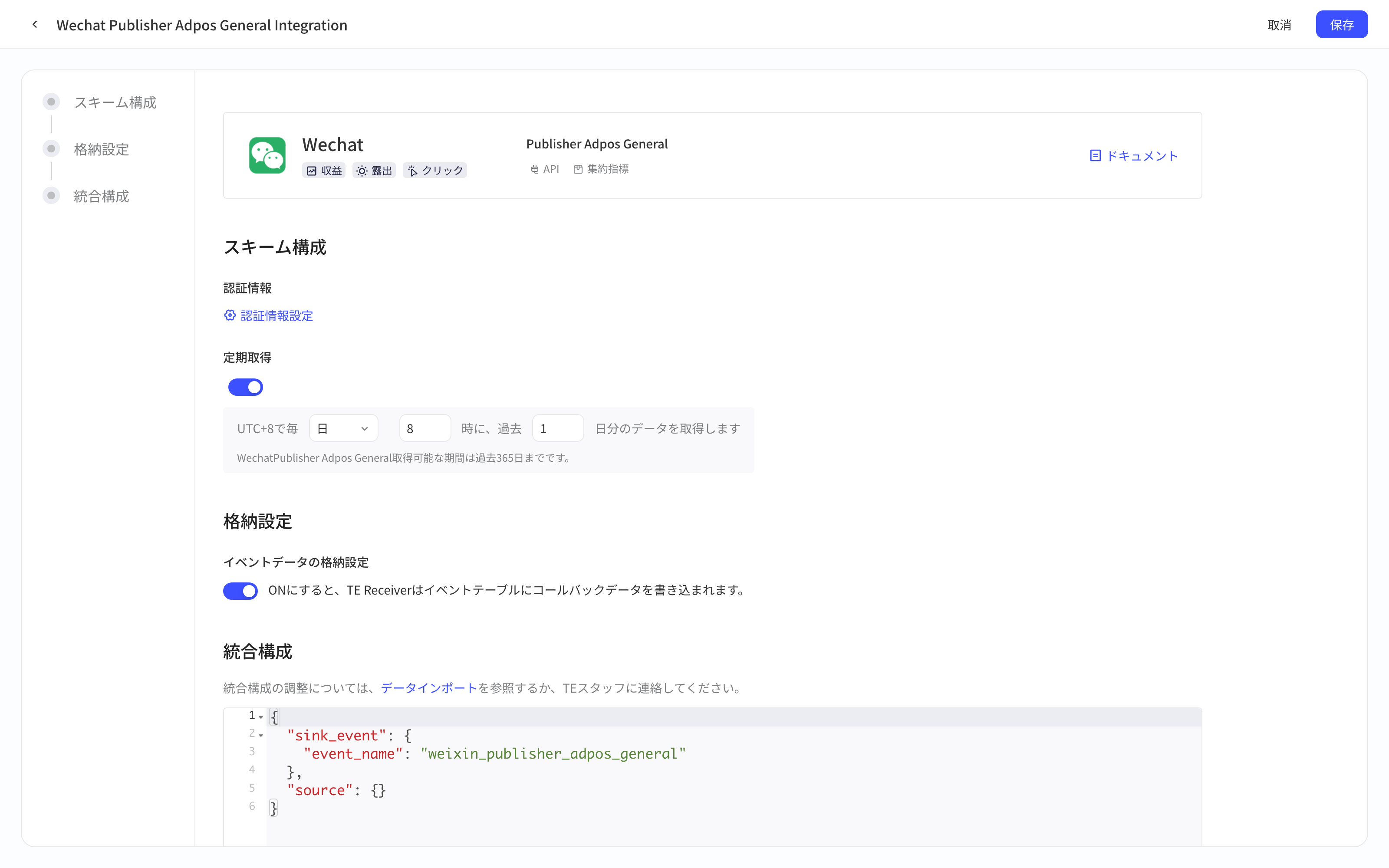Toggle the 定期取得 scheduled fetch switch
The image size is (1389, 868).
(246, 387)
